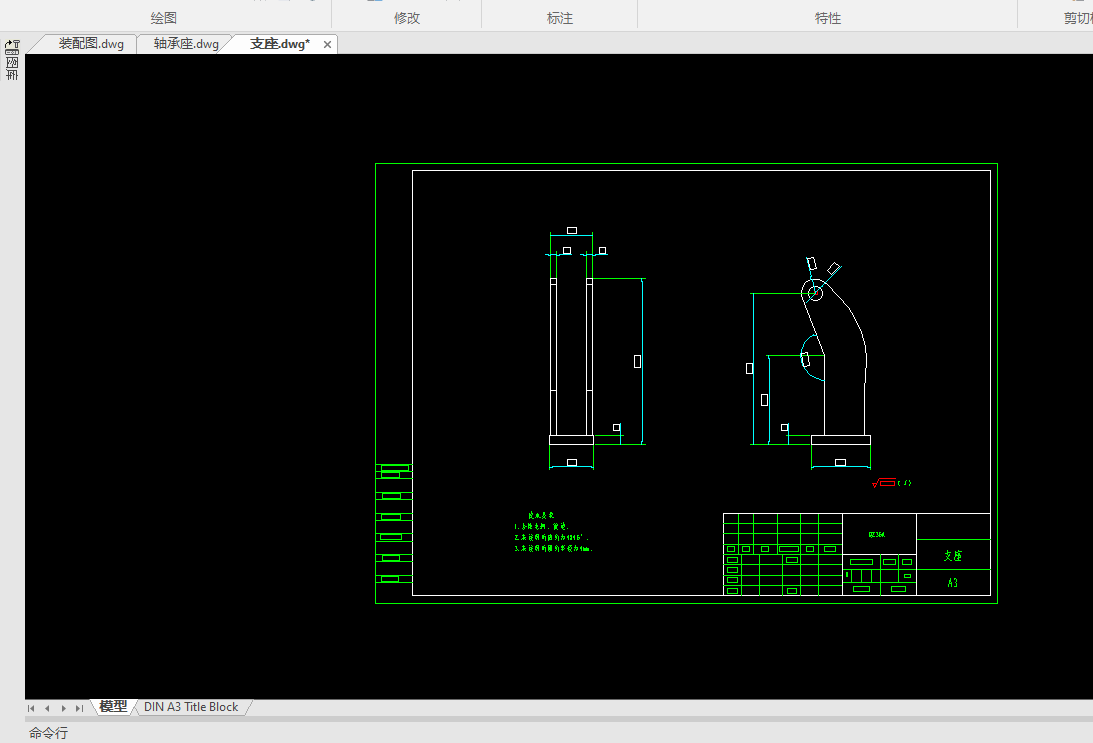Switch to the 轴承座.dwg tab
Image resolution: width=1093 pixels, height=743 pixels.
(x=186, y=44)
